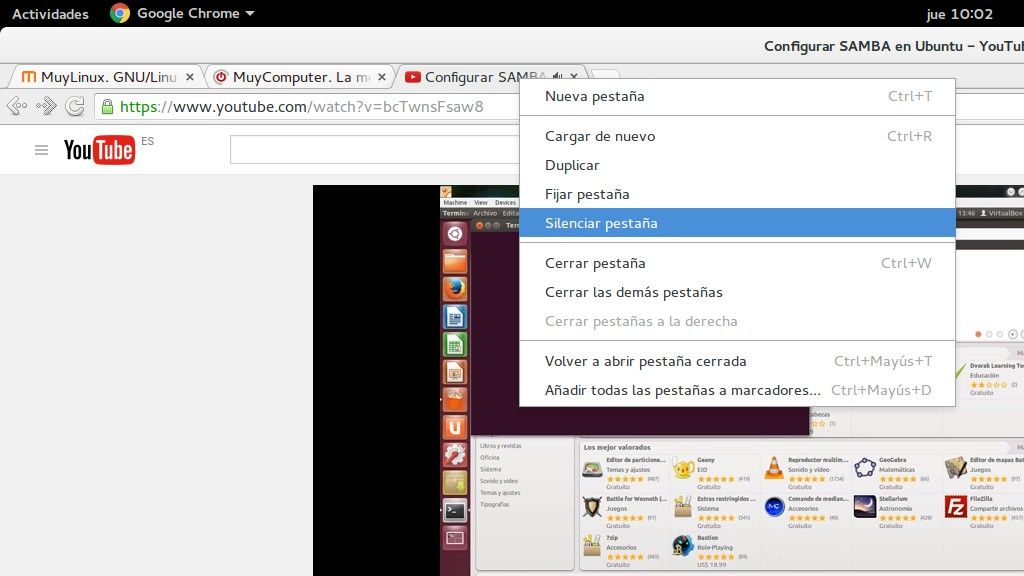Click the Bastion role-playing game icon
The image size is (1024, 576).
tap(684, 547)
